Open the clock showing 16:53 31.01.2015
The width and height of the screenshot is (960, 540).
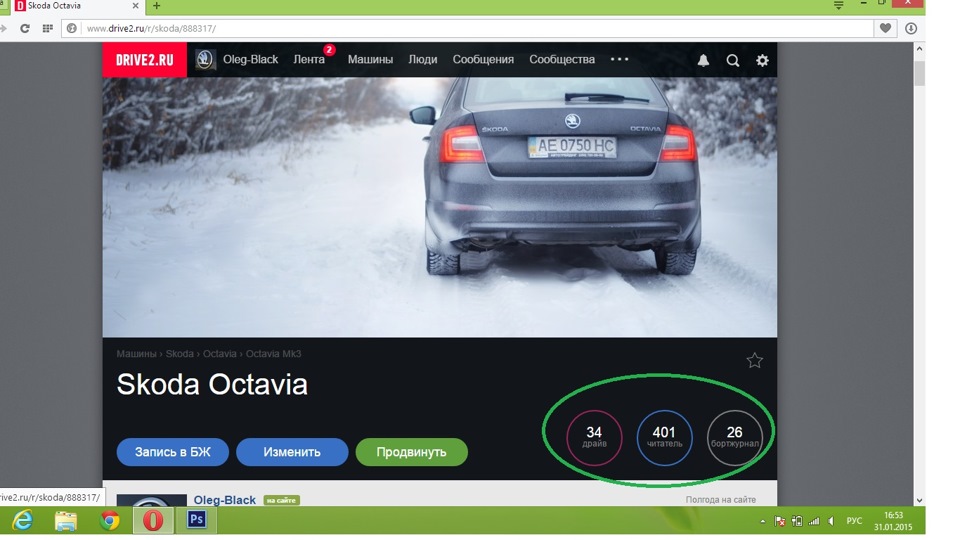[x=893, y=521]
